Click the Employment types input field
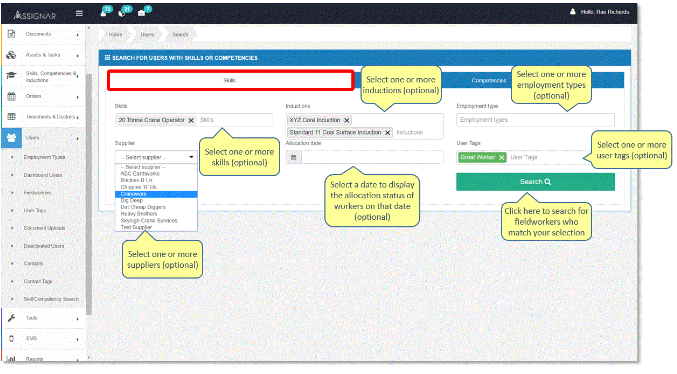Viewport: 677px width, 374px height. 535,120
